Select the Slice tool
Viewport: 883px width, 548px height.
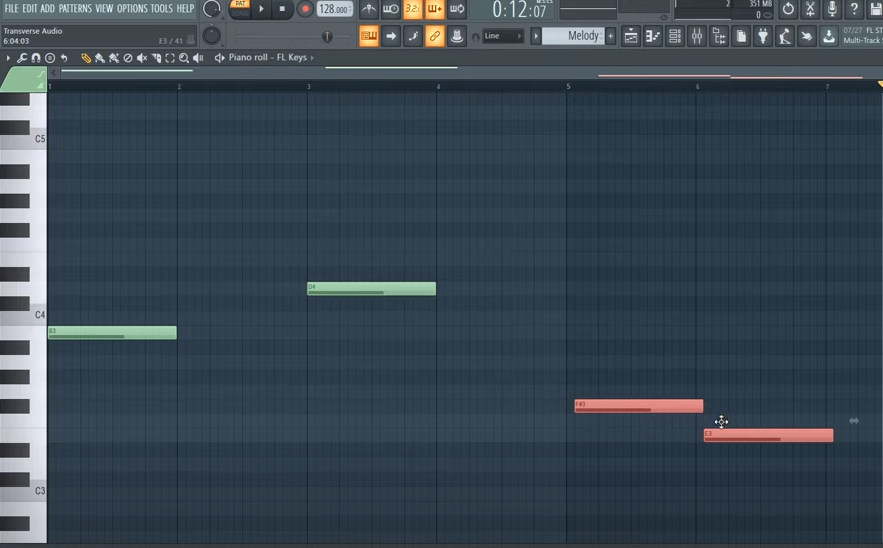point(156,57)
